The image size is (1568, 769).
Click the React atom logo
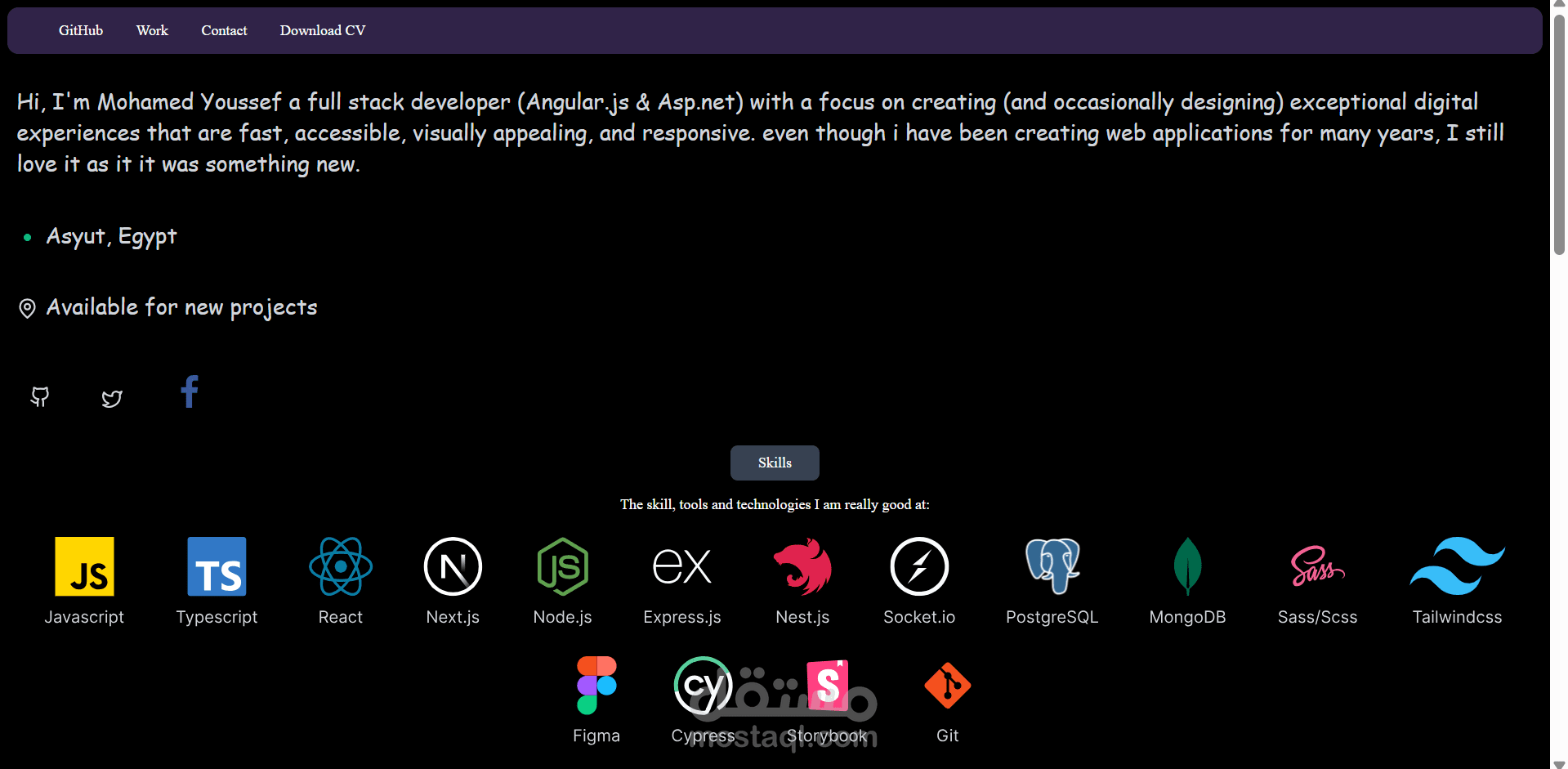341,566
